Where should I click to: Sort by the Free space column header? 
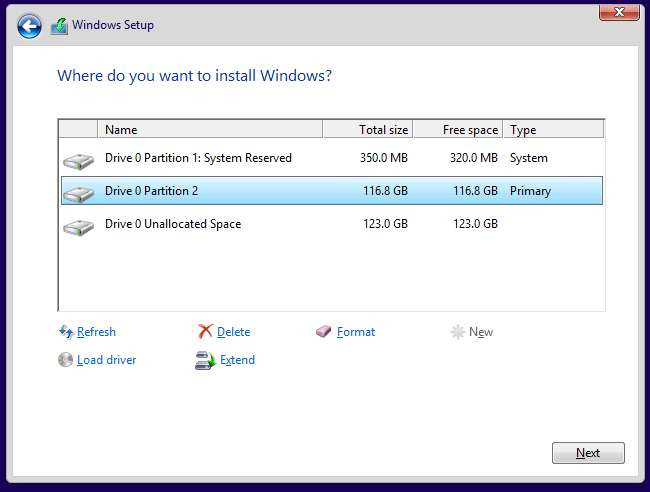[457, 130]
